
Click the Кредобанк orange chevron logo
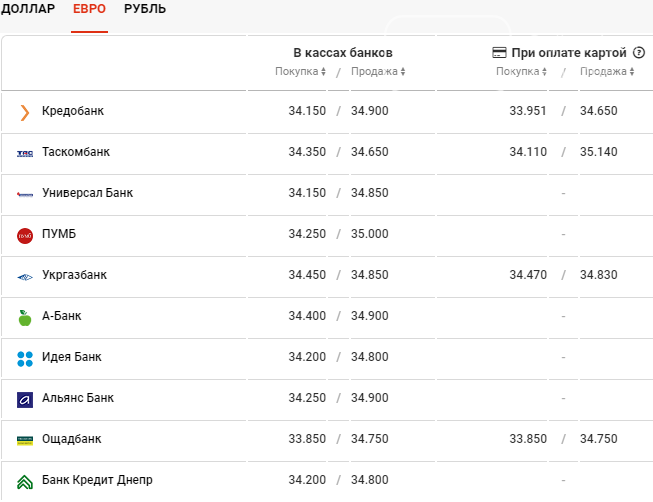click(x=25, y=112)
